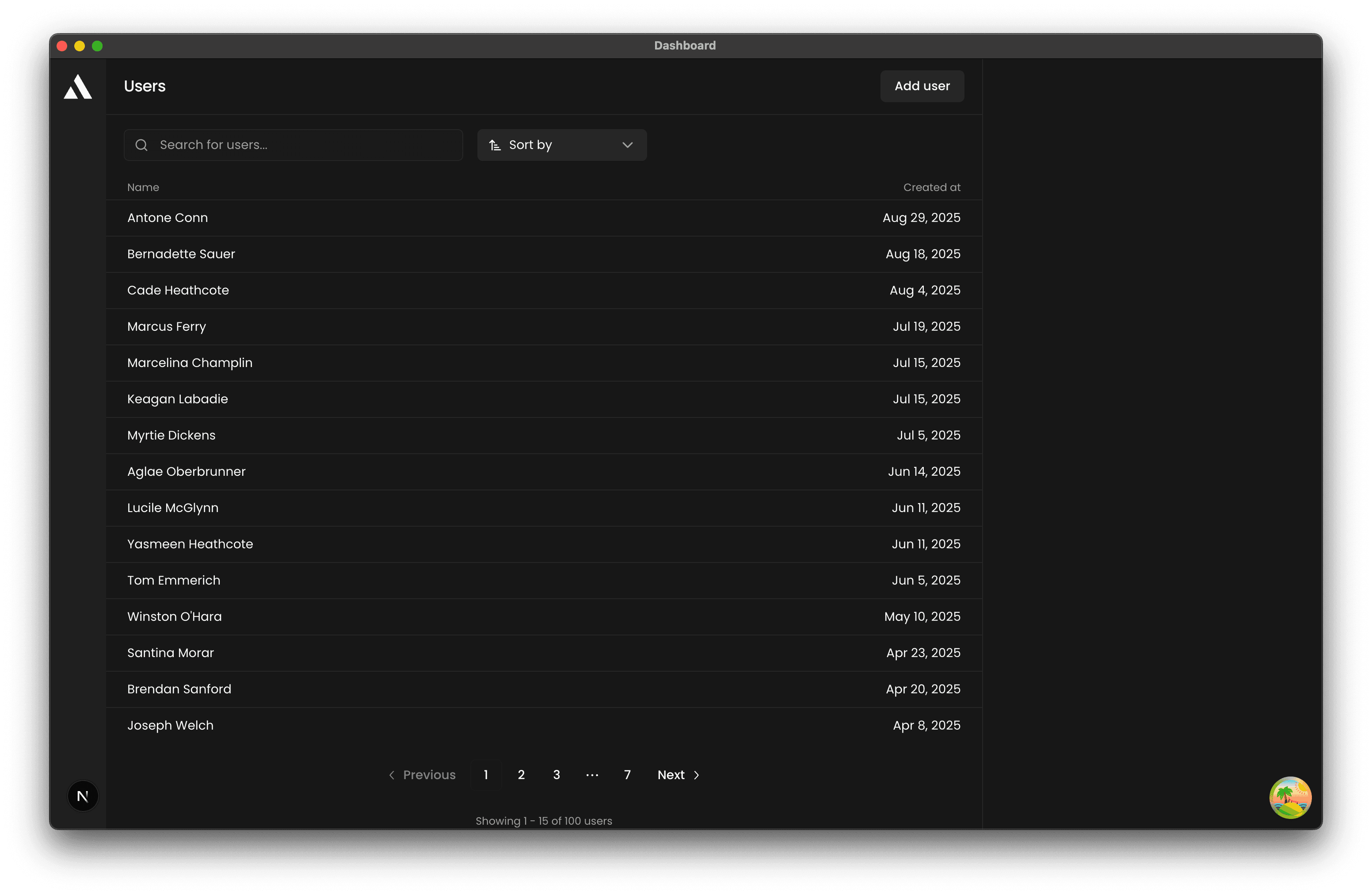
Task: Go to the Previous page
Action: tap(423, 775)
